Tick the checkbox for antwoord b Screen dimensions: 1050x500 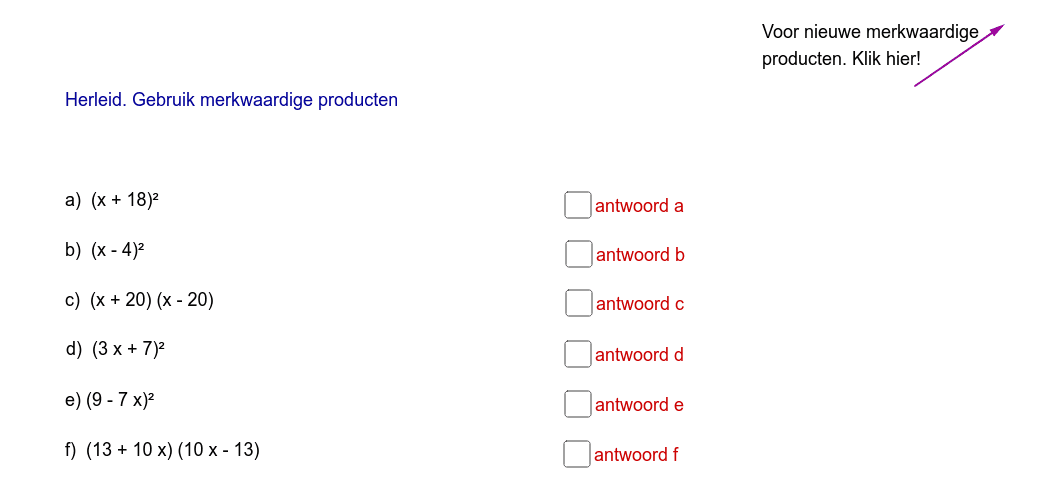tap(579, 254)
